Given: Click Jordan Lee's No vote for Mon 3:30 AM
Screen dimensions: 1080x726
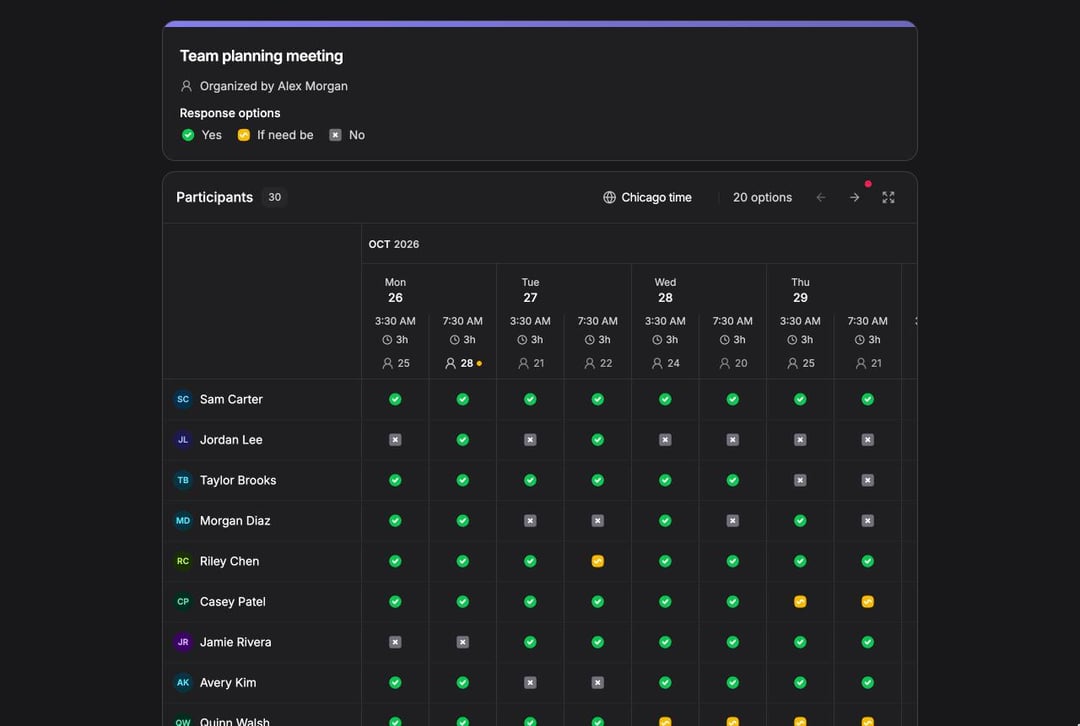Looking at the screenshot, I should (x=395, y=440).
